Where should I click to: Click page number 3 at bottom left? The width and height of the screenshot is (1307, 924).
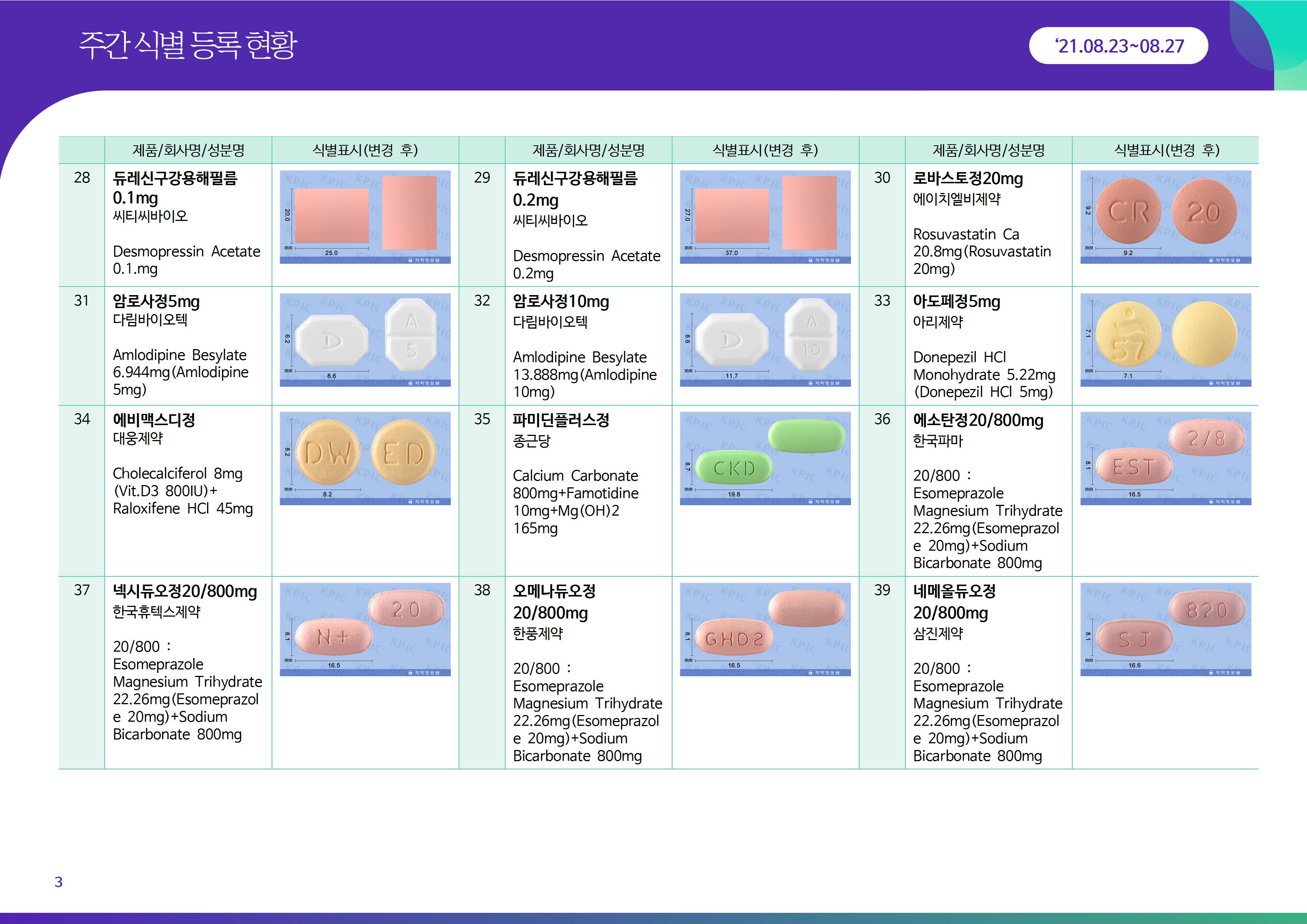58,882
